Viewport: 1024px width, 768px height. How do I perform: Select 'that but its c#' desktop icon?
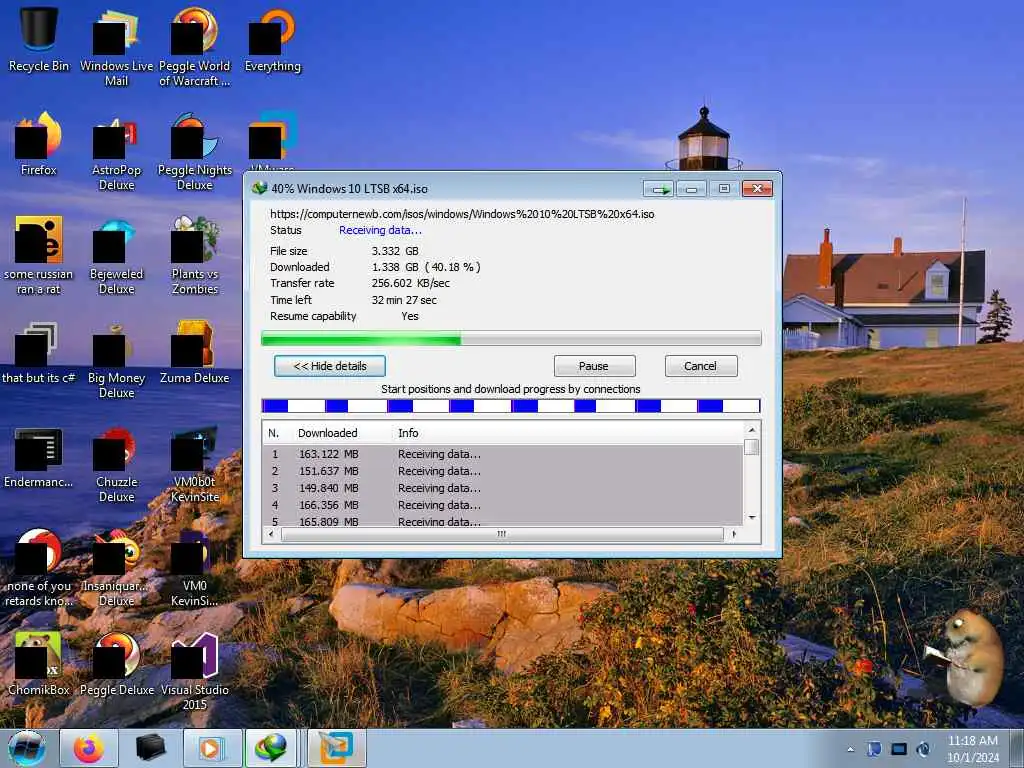tap(39, 353)
